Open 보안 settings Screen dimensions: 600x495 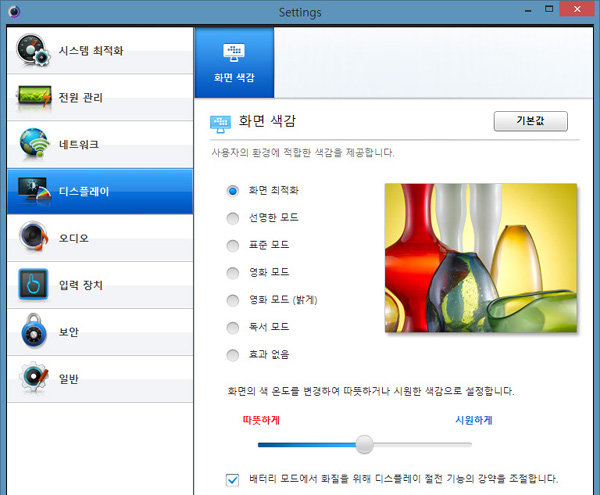tap(100, 332)
